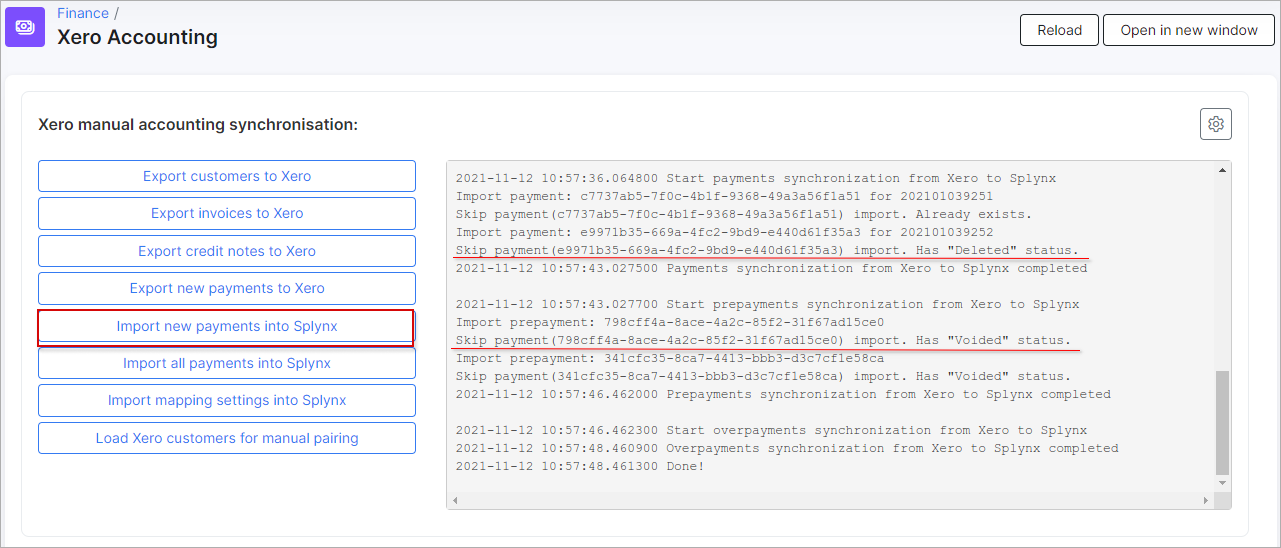
Task: Click Open in new window
Action: (1188, 30)
